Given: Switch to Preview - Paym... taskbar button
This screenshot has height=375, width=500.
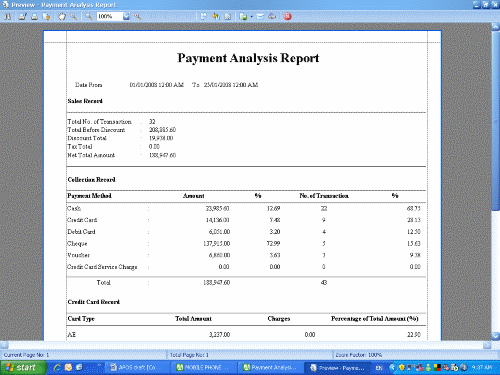Looking at the screenshot, I should click(337, 368).
